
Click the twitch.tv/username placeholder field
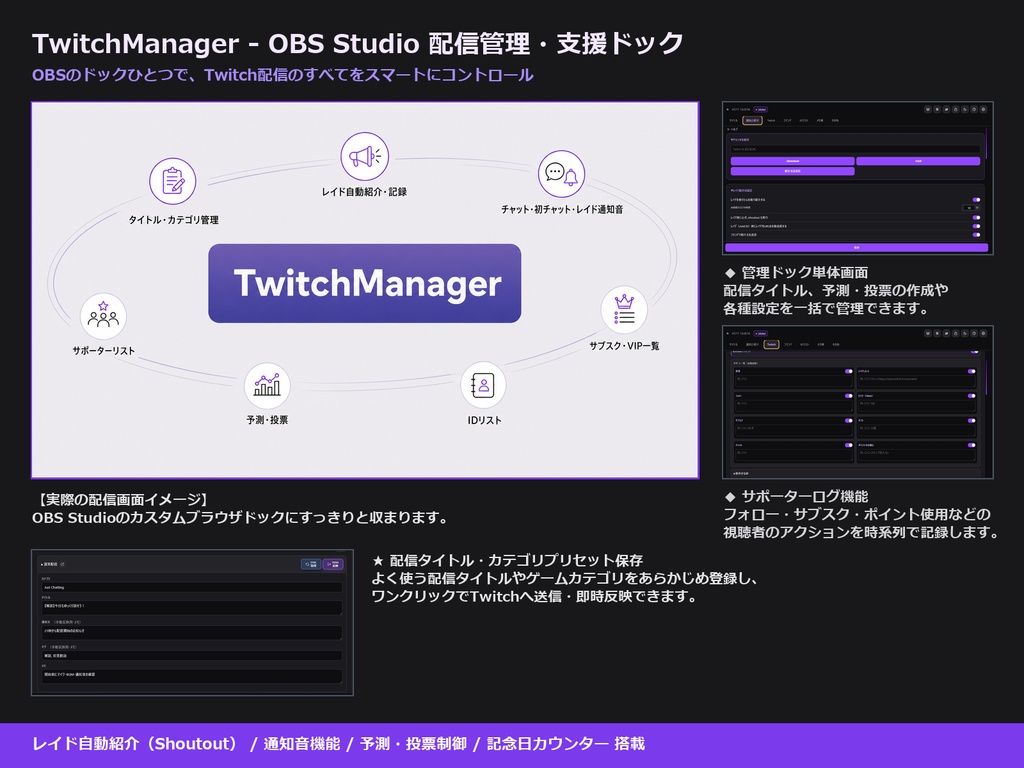point(917,381)
